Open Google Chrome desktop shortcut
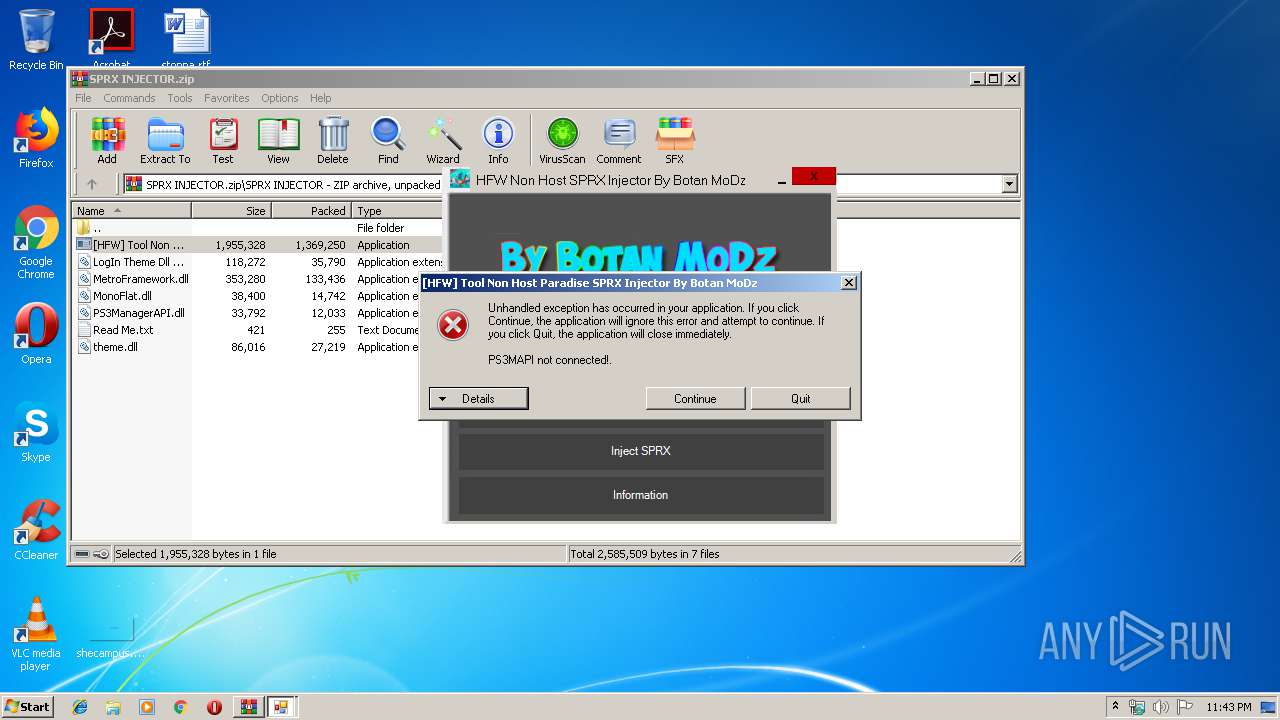 (36, 243)
